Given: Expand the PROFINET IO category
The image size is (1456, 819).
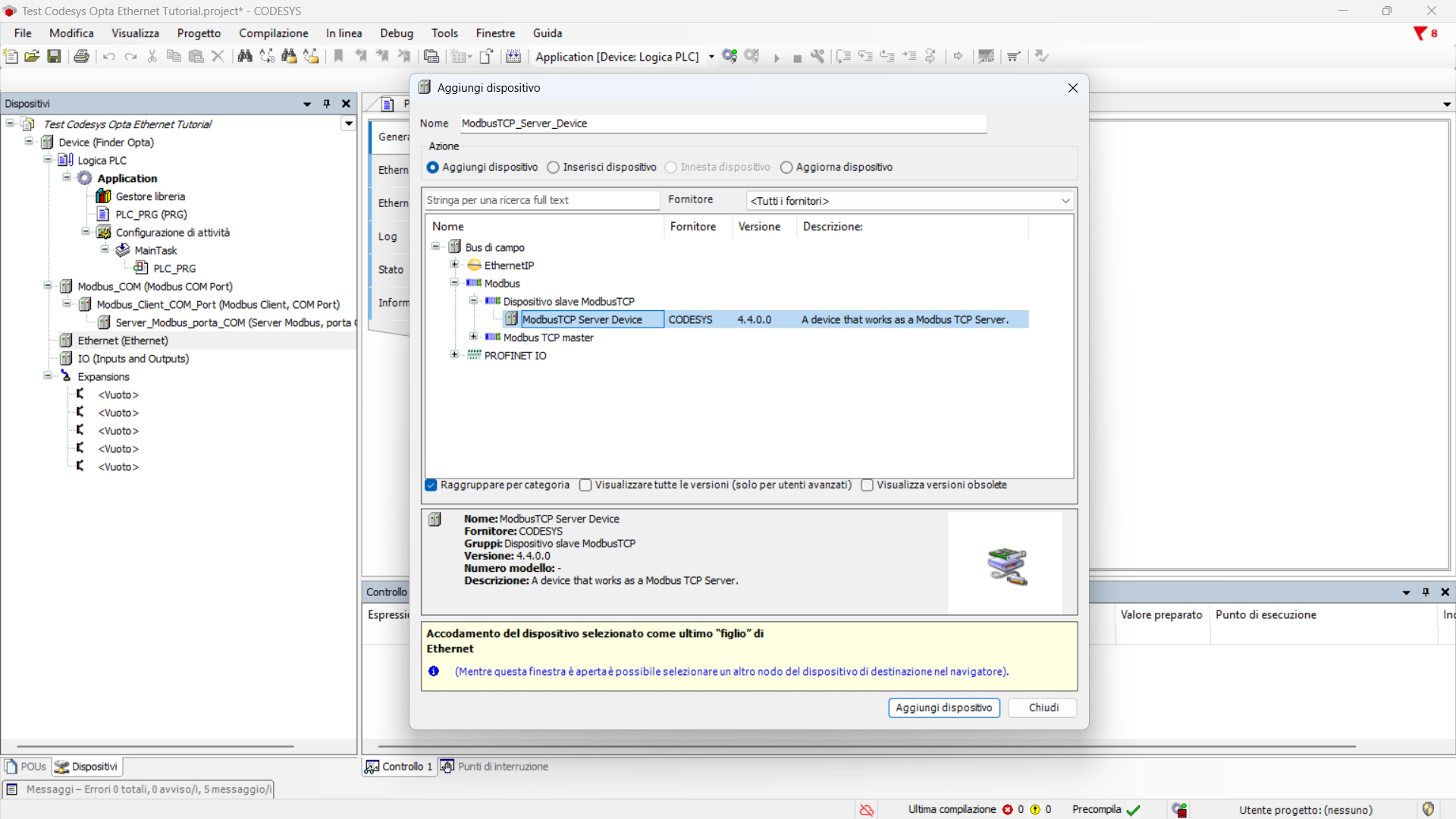Looking at the screenshot, I should (x=454, y=355).
